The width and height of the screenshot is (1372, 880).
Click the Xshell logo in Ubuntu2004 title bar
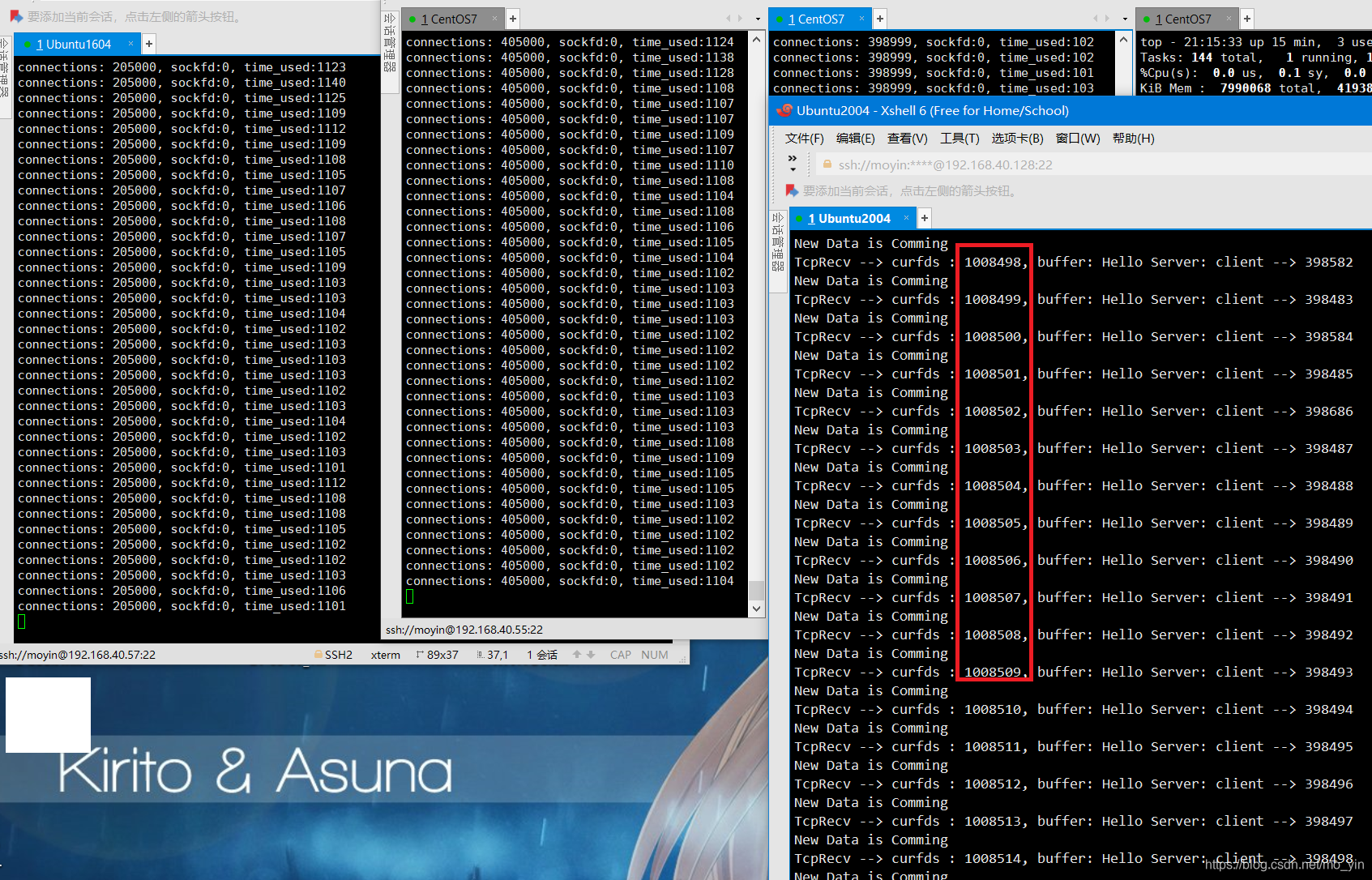tap(784, 110)
